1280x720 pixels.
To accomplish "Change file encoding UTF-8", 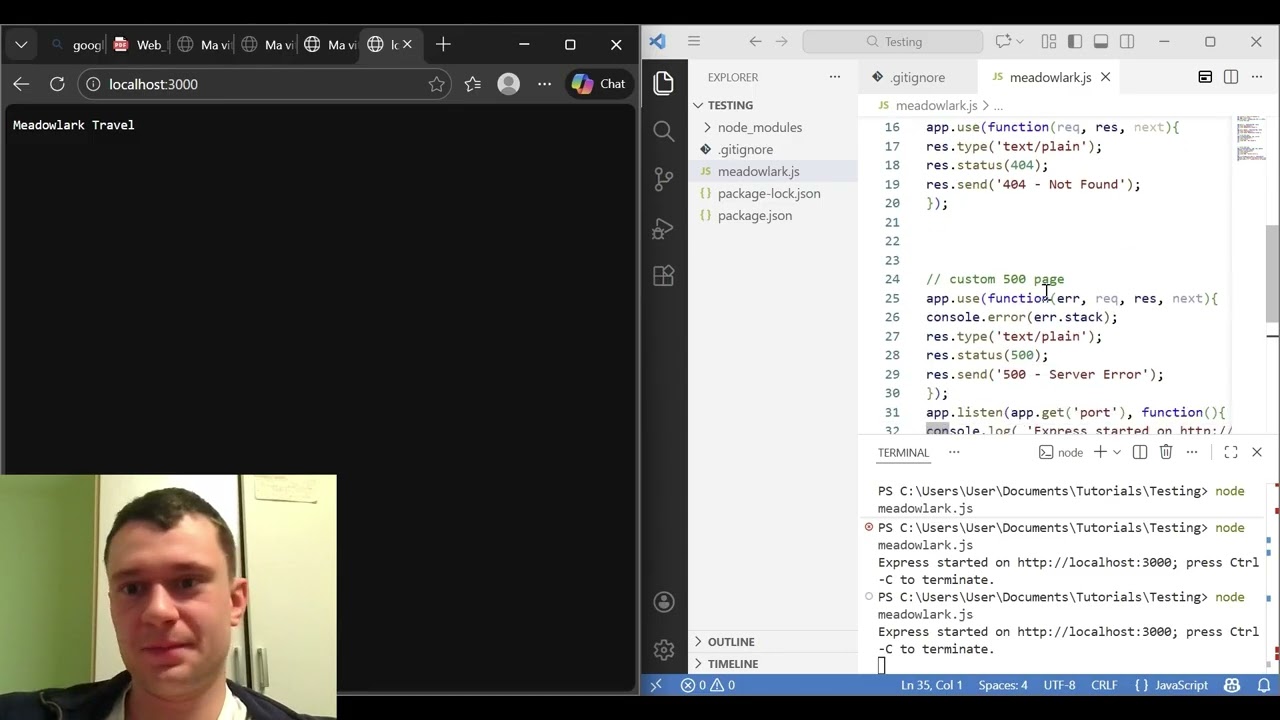I will pos(1059,685).
